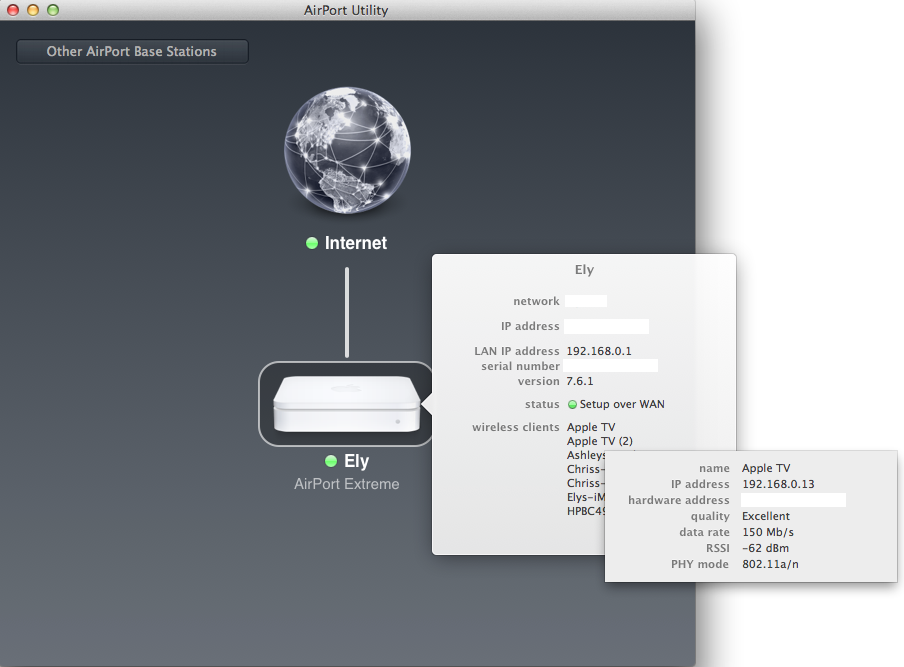Click the green Setup over WAN status indicator
The height and width of the screenshot is (667, 904).
(572, 405)
